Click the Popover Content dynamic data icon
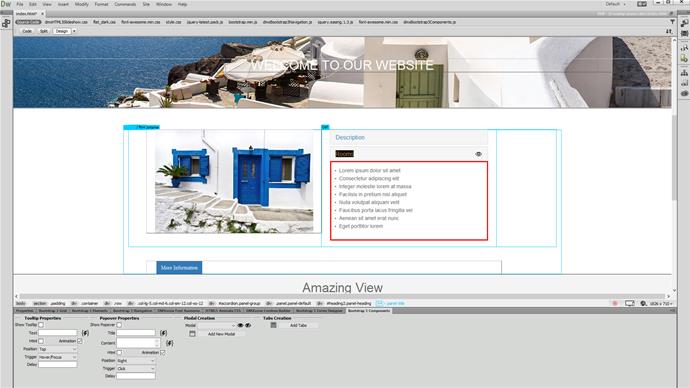Viewport: 690px width, 388px height. pos(169,343)
